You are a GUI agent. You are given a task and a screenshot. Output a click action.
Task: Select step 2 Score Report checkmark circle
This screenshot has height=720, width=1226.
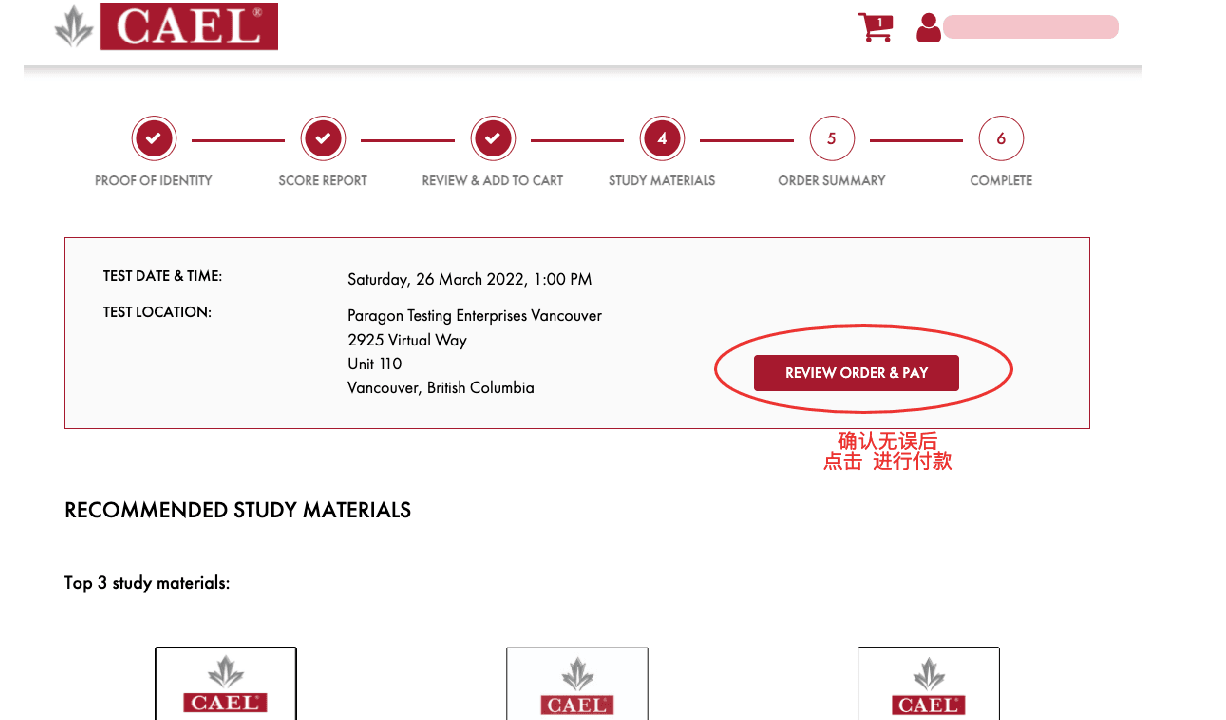(323, 138)
